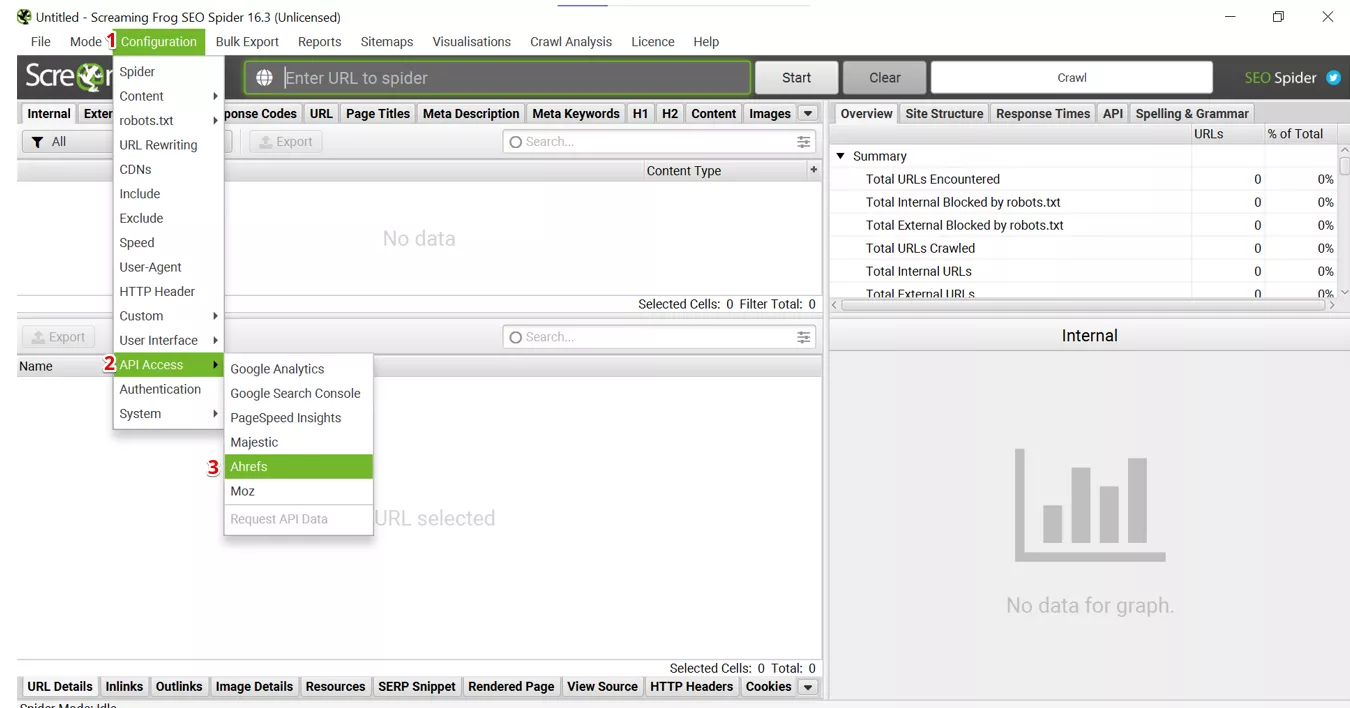This screenshot has height=708, width=1350.
Task: Click the globe icon in the URL bar
Action: (x=264, y=78)
